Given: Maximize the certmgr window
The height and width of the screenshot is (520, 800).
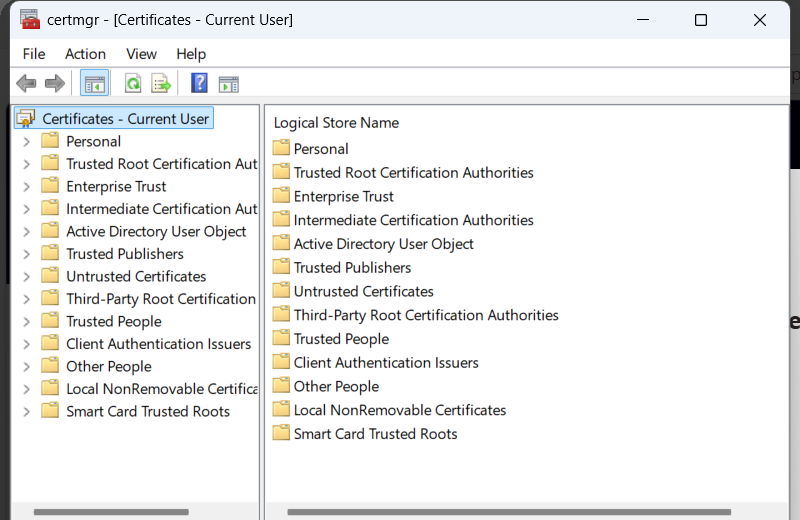Looking at the screenshot, I should (701, 20).
